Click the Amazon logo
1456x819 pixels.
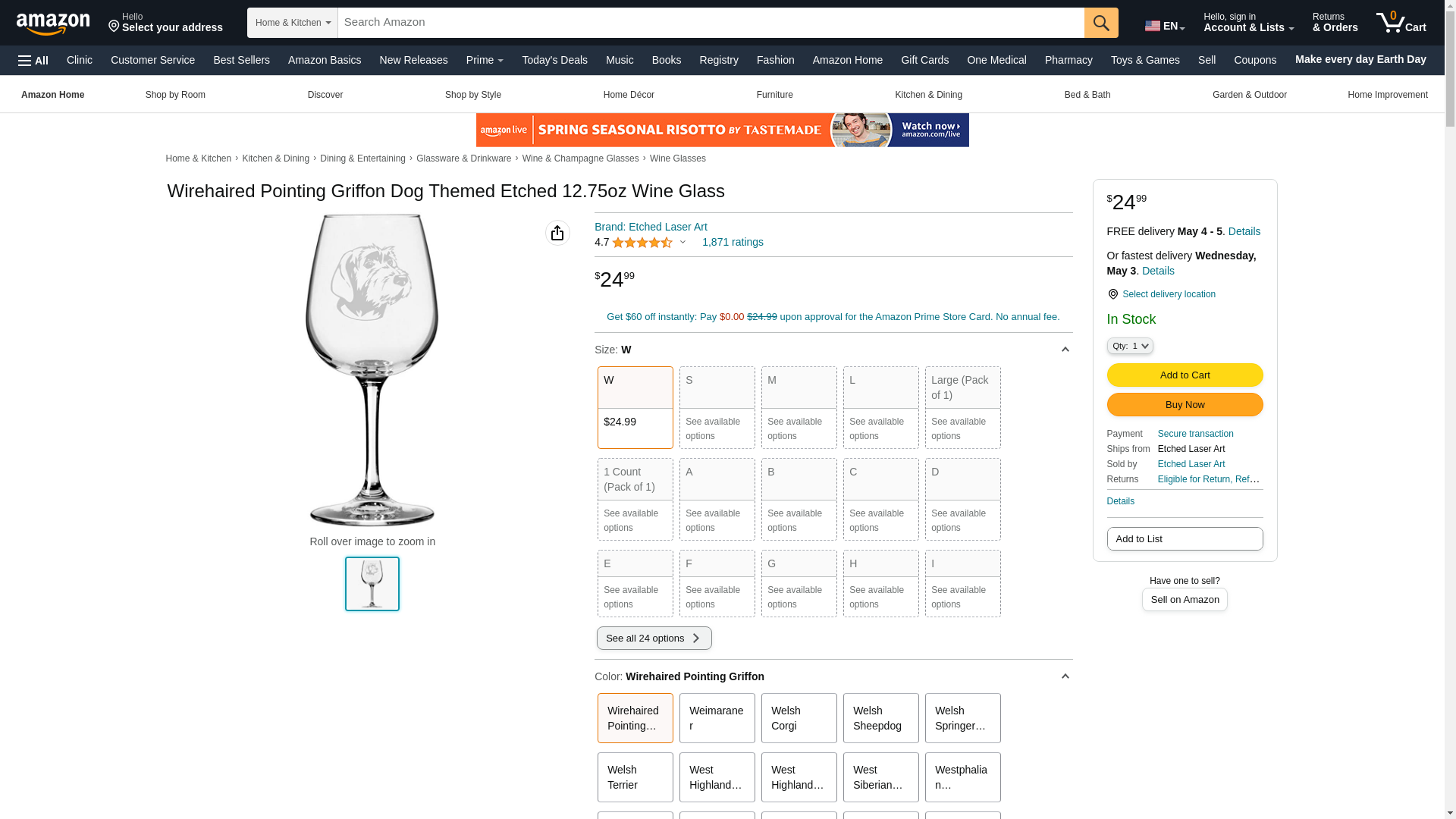(x=53, y=24)
